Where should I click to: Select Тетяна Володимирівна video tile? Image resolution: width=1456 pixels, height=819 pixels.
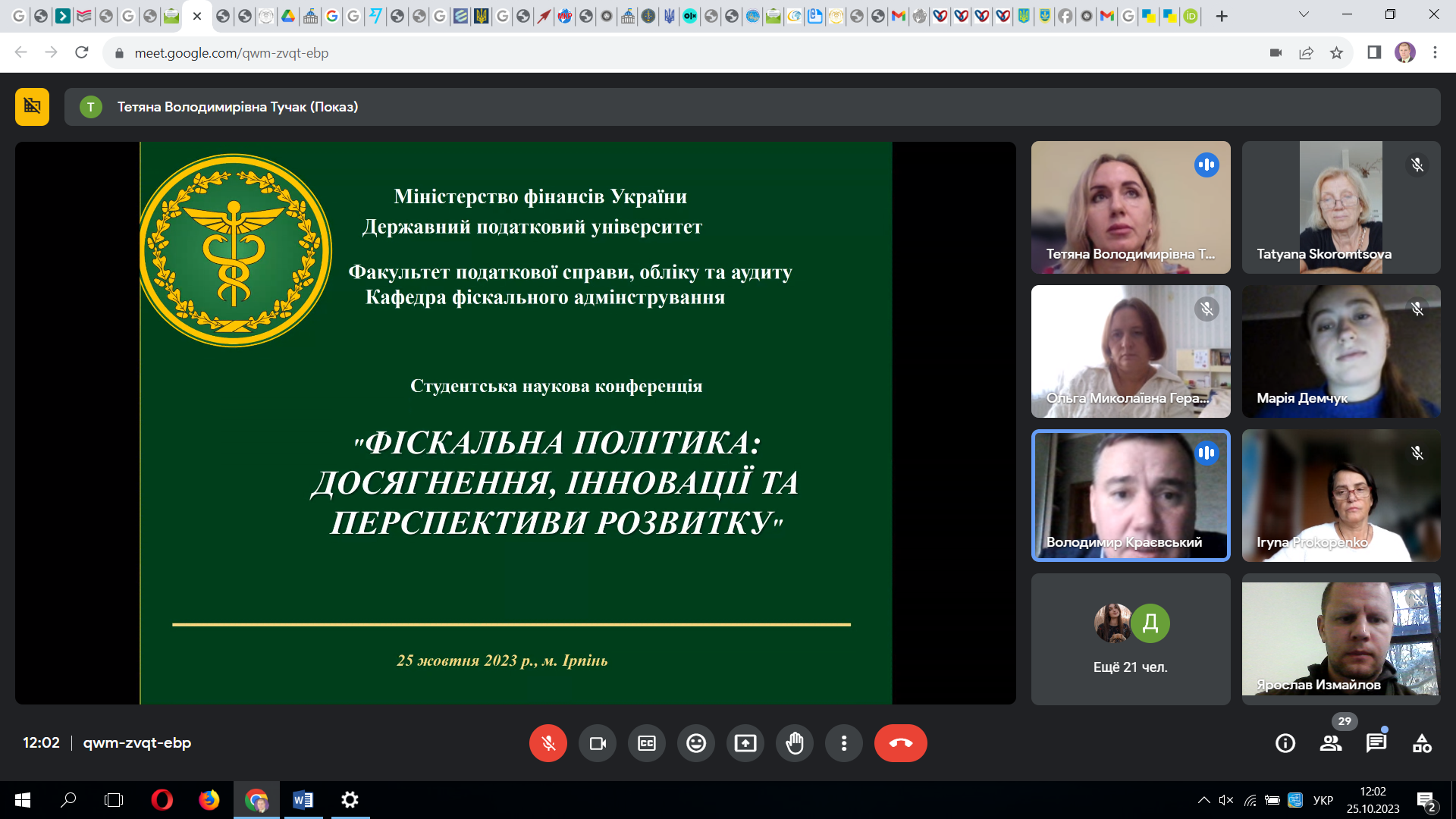[x=1131, y=207]
